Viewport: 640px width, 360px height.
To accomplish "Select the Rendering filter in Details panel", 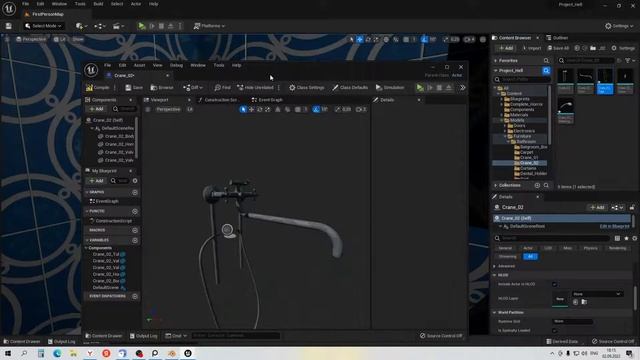I will pyautogui.click(x=617, y=248).
